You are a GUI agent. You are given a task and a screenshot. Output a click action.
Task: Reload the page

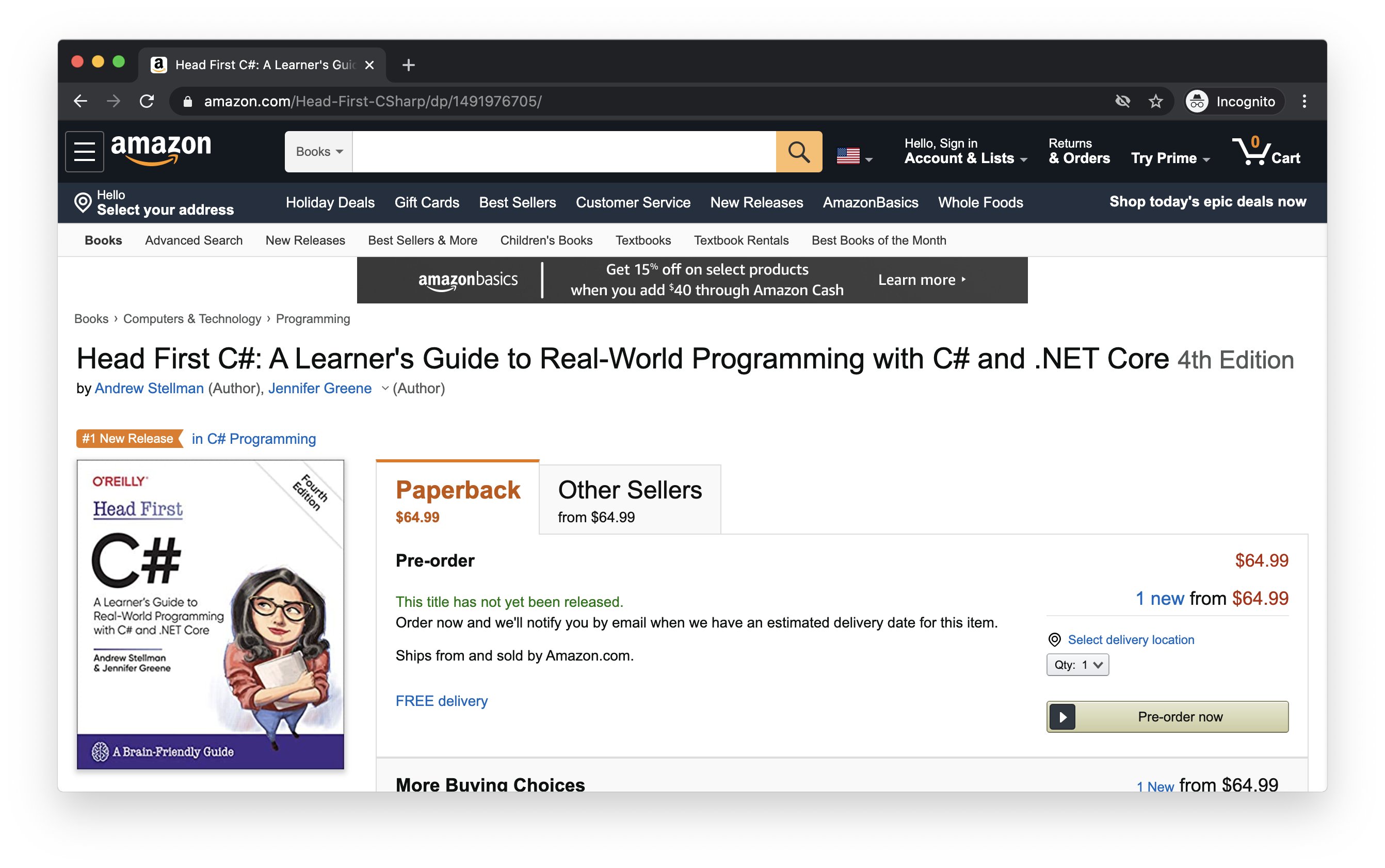[147, 101]
